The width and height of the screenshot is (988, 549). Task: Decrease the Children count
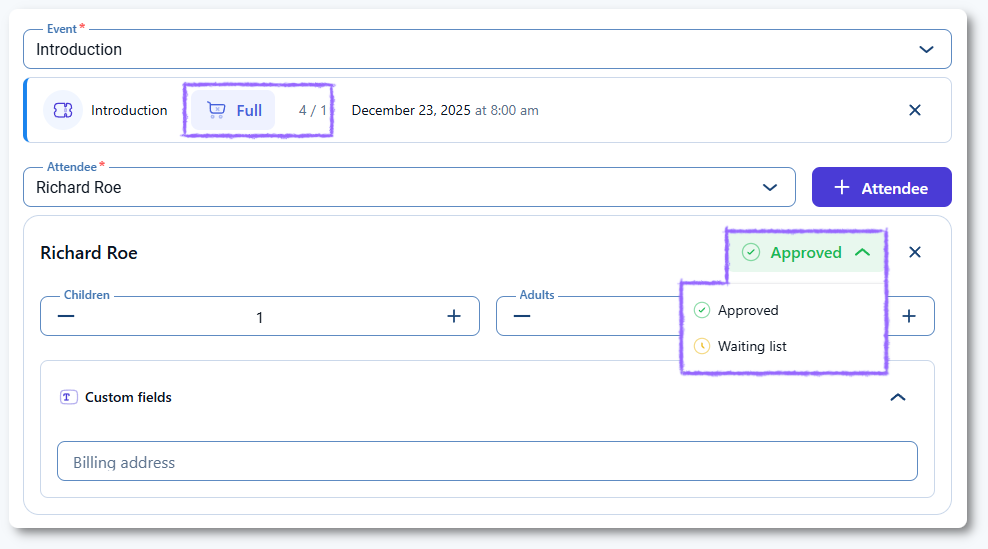pyautogui.click(x=66, y=316)
